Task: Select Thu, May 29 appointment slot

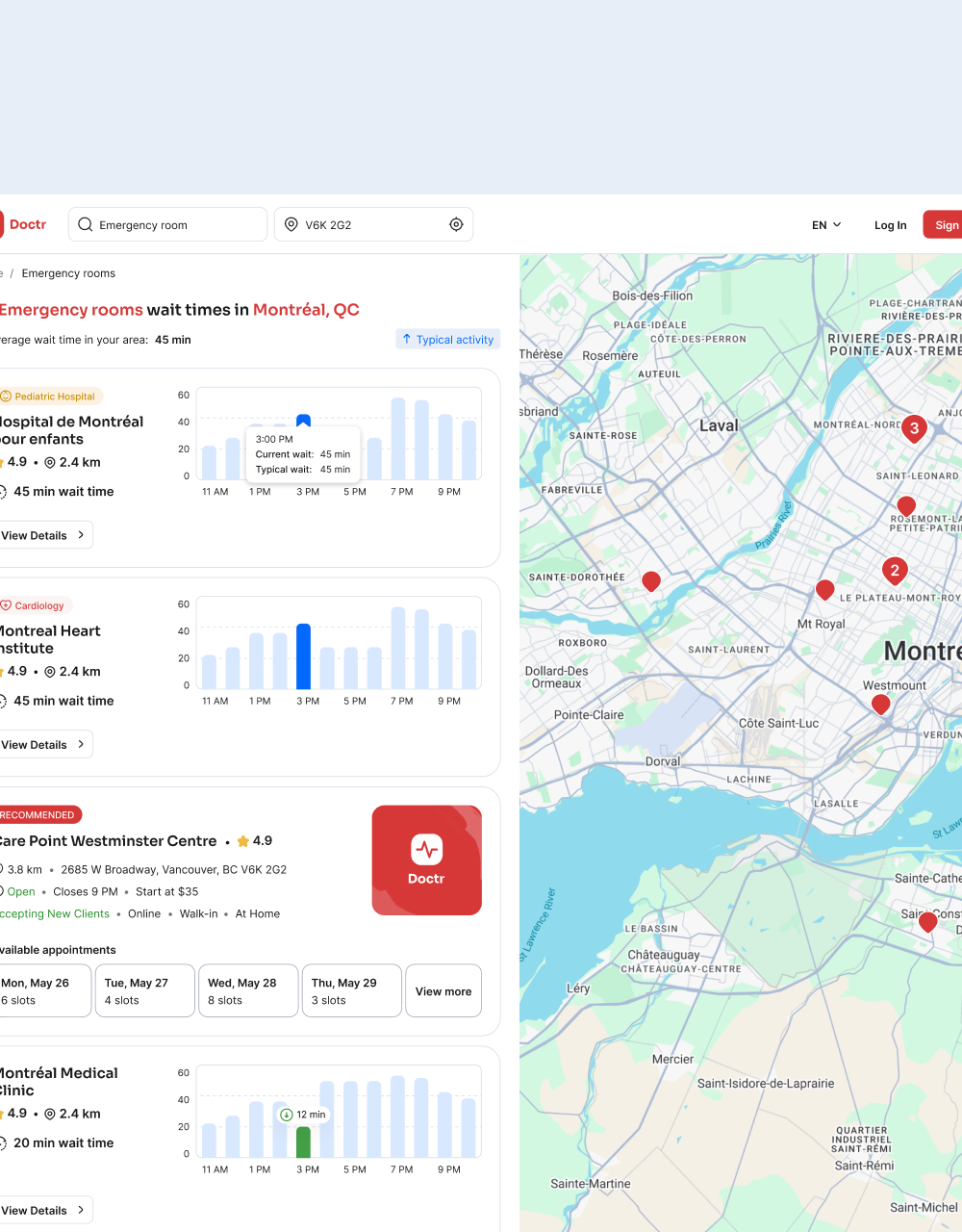Action: (352, 990)
